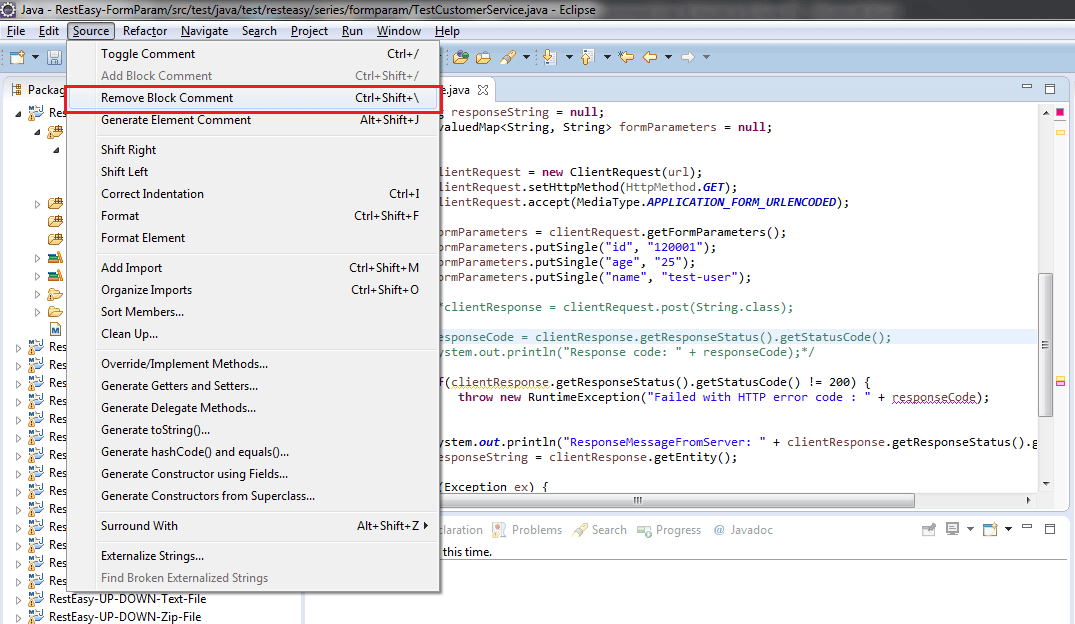Select Clean Up from the Source menu
1075x624 pixels.
tap(128, 334)
